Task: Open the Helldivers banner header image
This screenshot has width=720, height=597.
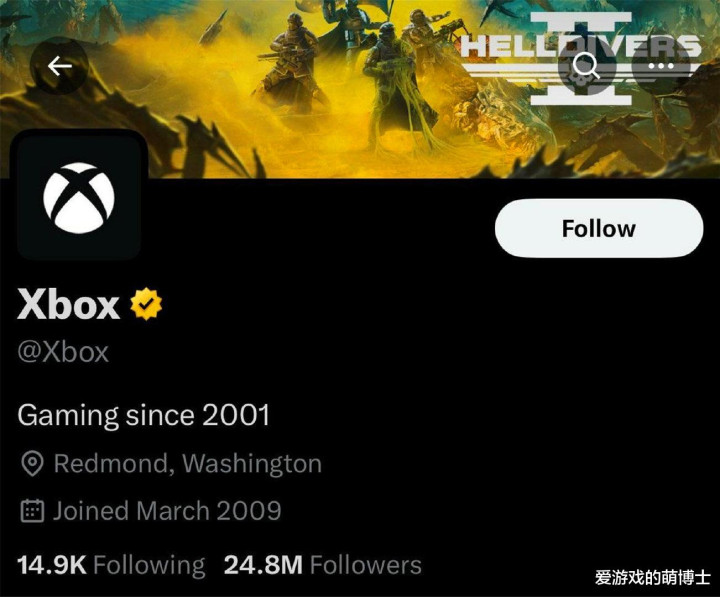Action: 360,89
